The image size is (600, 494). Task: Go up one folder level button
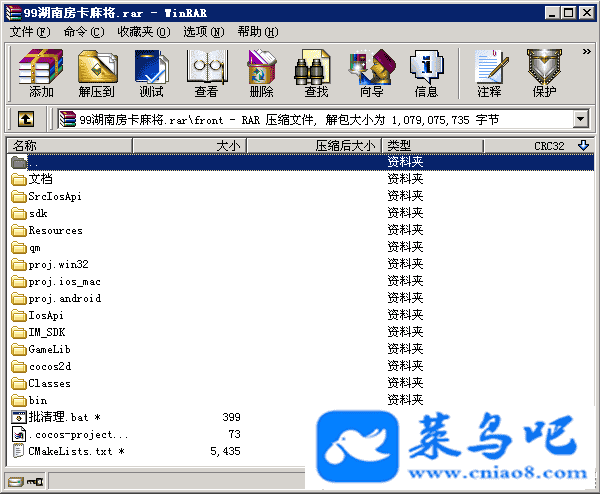pyautogui.click(x=26, y=119)
